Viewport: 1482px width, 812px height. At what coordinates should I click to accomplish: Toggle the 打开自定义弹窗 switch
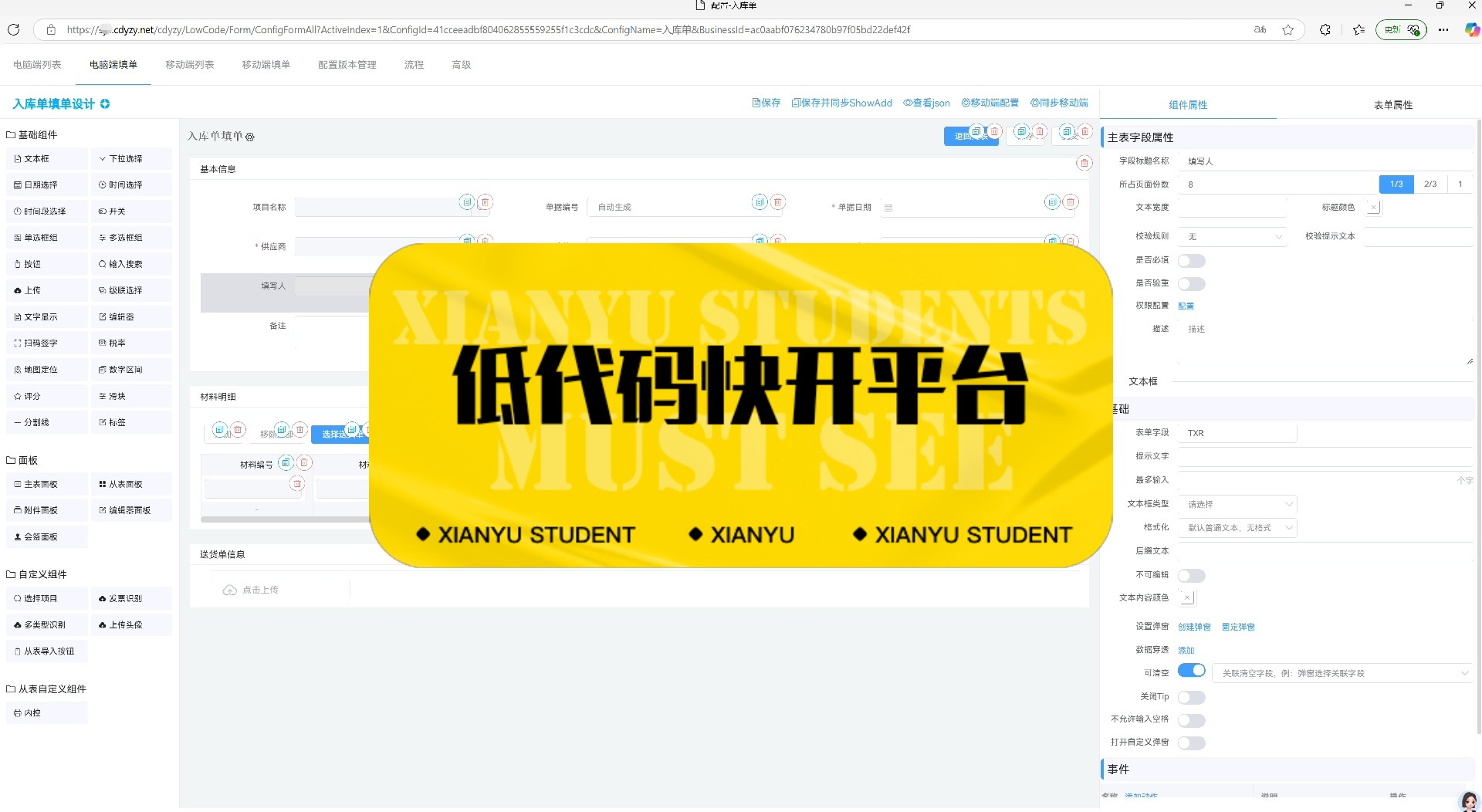click(x=1191, y=743)
